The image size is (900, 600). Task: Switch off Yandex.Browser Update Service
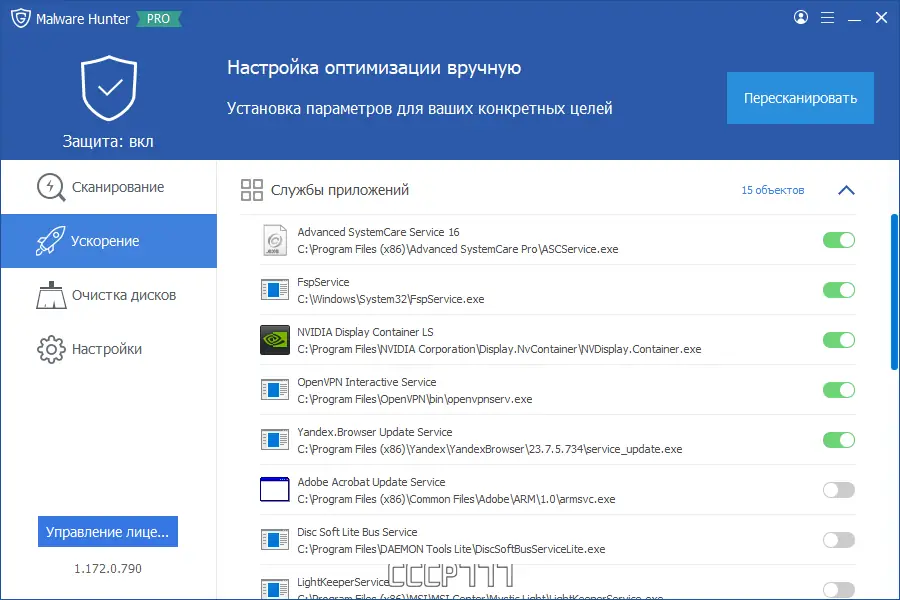839,440
